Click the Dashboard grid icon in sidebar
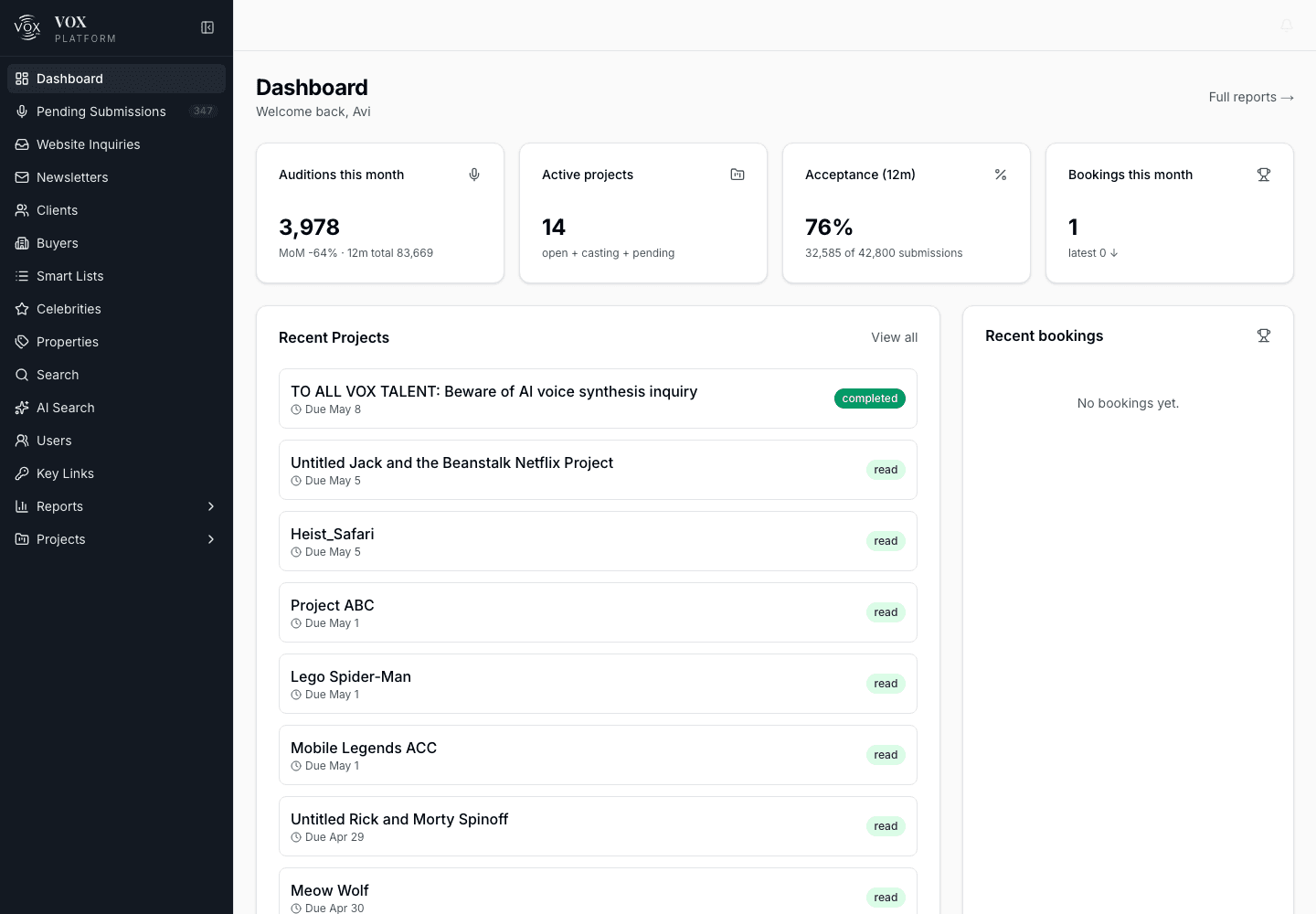This screenshot has height=914, width=1316. click(22, 79)
